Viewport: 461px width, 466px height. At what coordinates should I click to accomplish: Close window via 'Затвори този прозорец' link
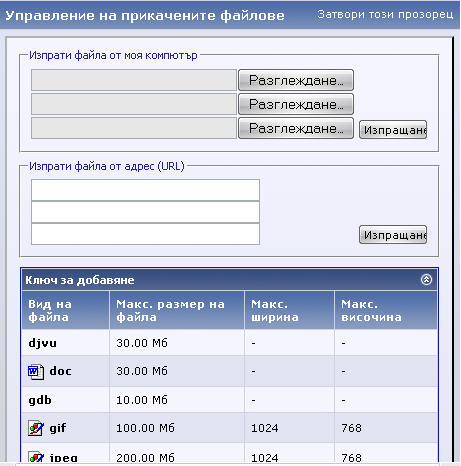pos(385,14)
